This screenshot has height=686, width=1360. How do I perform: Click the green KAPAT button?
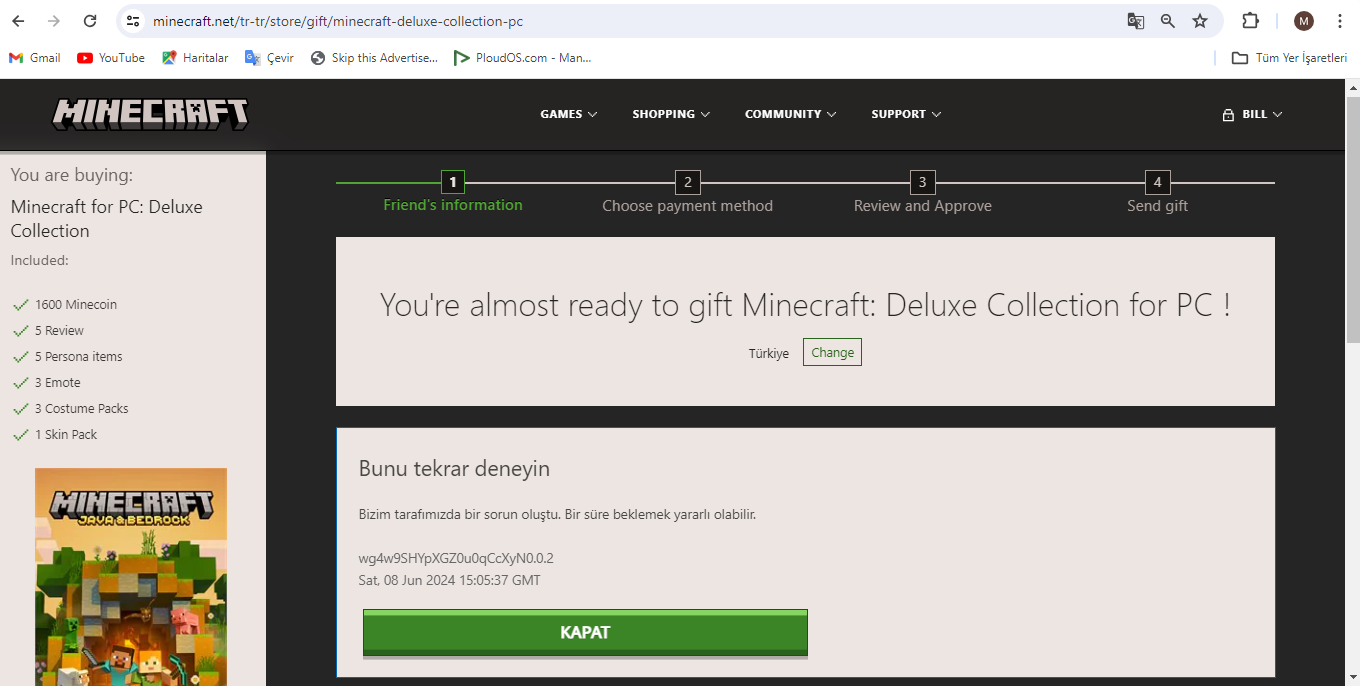(585, 633)
